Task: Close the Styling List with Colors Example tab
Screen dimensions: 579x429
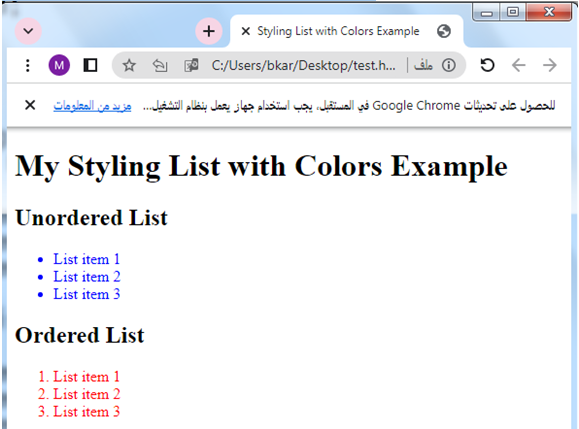Action: click(246, 31)
